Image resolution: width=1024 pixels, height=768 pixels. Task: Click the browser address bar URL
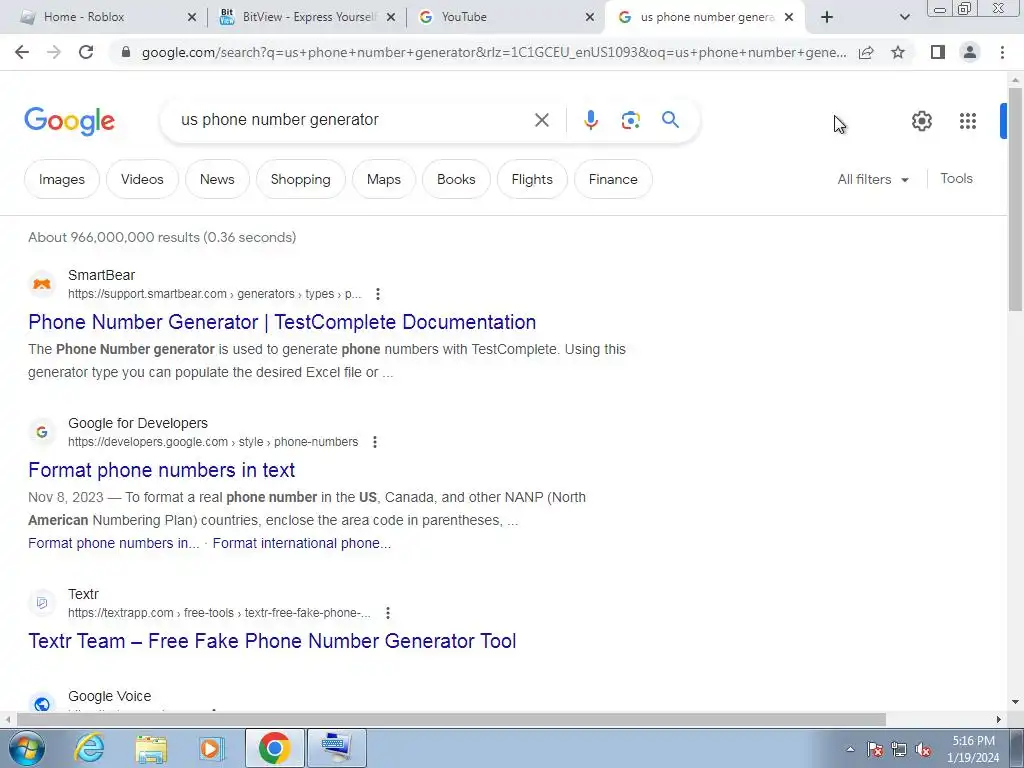click(x=494, y=52)
